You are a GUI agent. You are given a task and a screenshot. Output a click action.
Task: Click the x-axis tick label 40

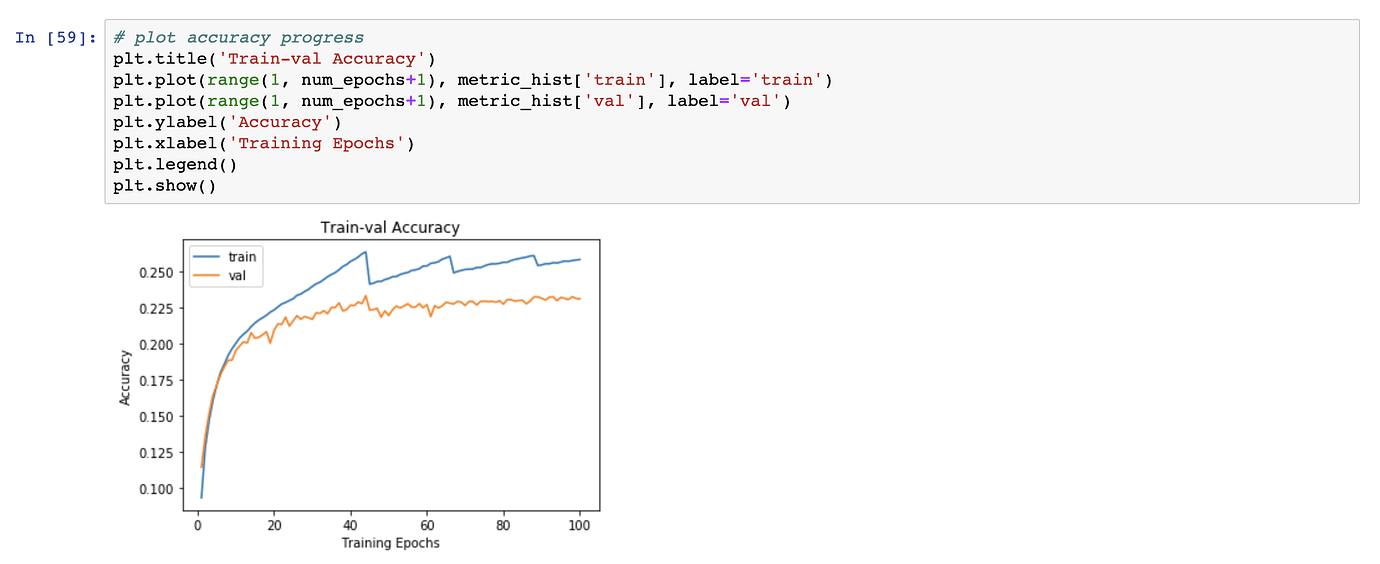pyautogui.click(x=351, y=524)
